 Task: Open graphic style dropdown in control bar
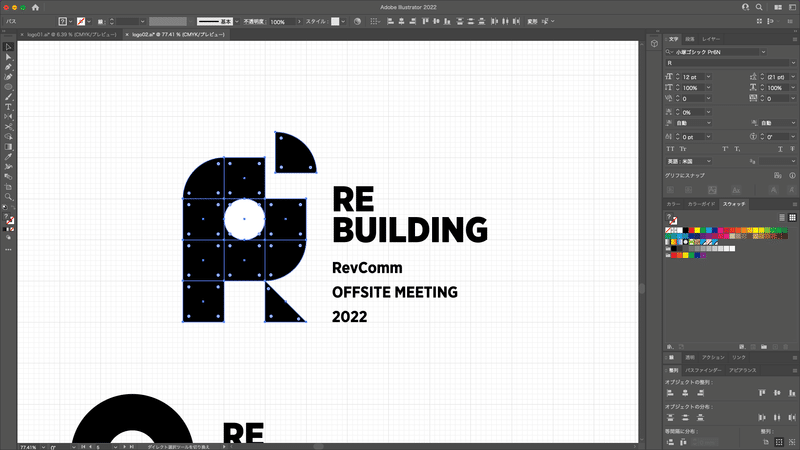(x=343, y=21)
